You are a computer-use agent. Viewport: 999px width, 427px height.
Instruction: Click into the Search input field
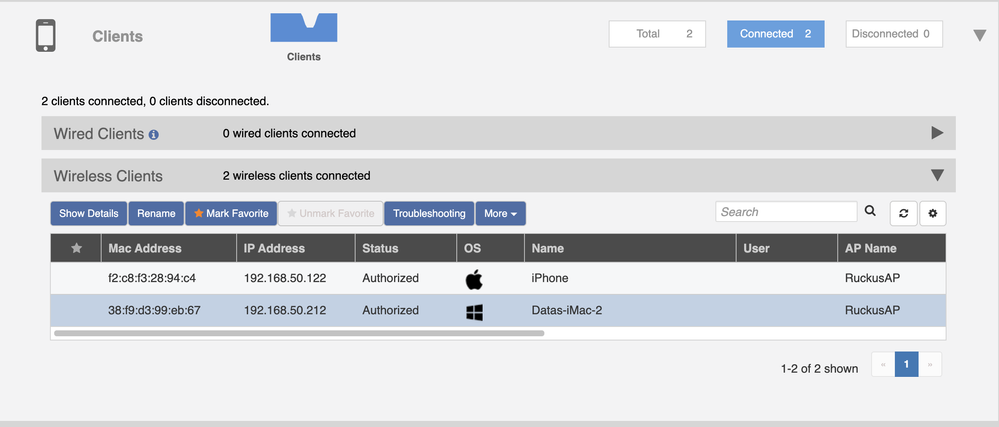pos(786,212)
